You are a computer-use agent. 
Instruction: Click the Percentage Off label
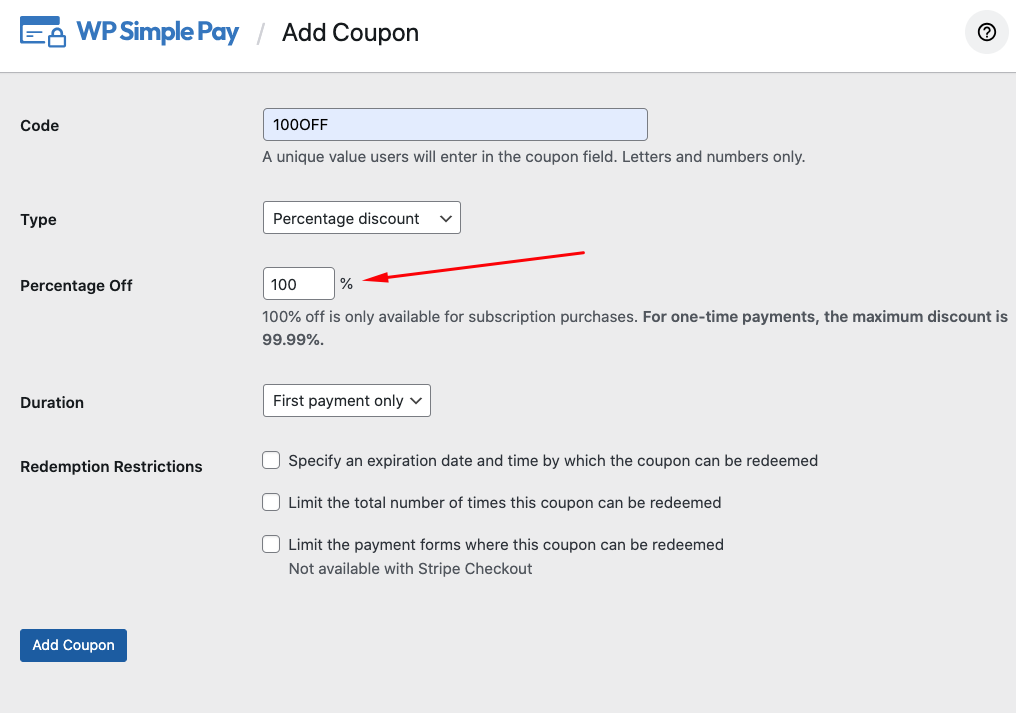(76, 286)
